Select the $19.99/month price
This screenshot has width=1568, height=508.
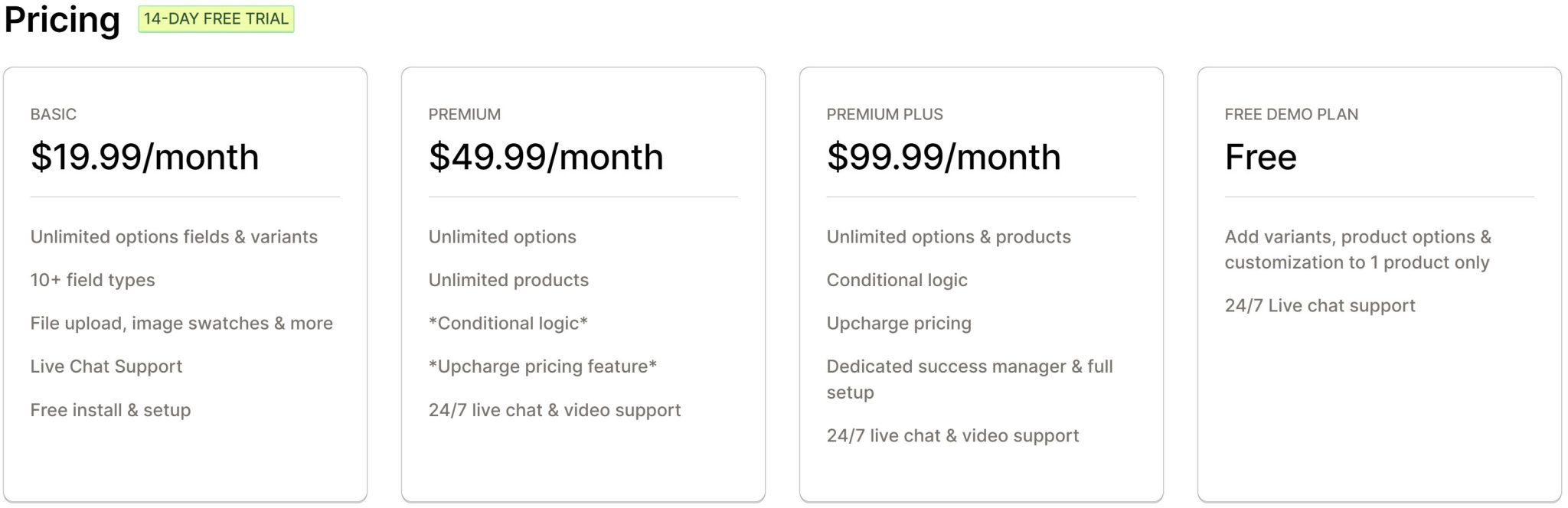point(145,157)
